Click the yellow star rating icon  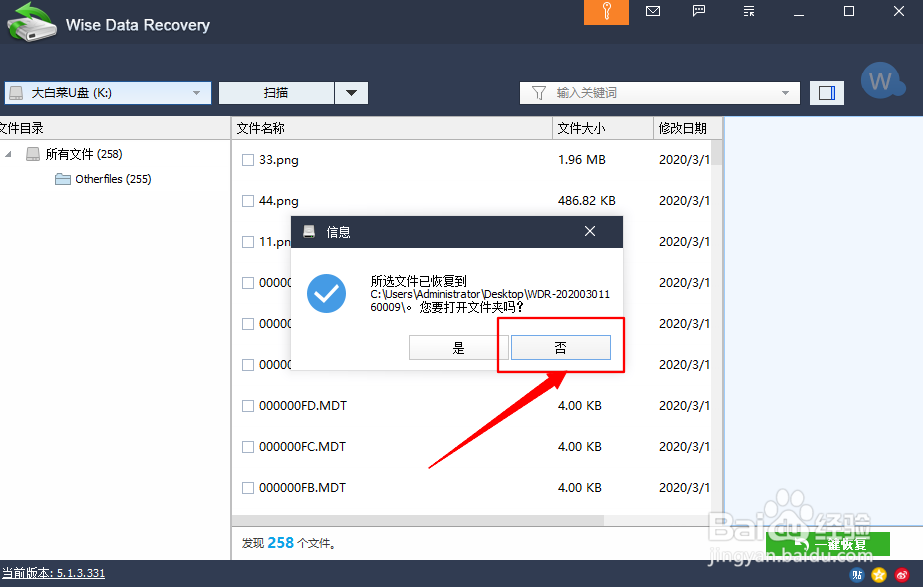pyautogui.click(x=878, y=575)
